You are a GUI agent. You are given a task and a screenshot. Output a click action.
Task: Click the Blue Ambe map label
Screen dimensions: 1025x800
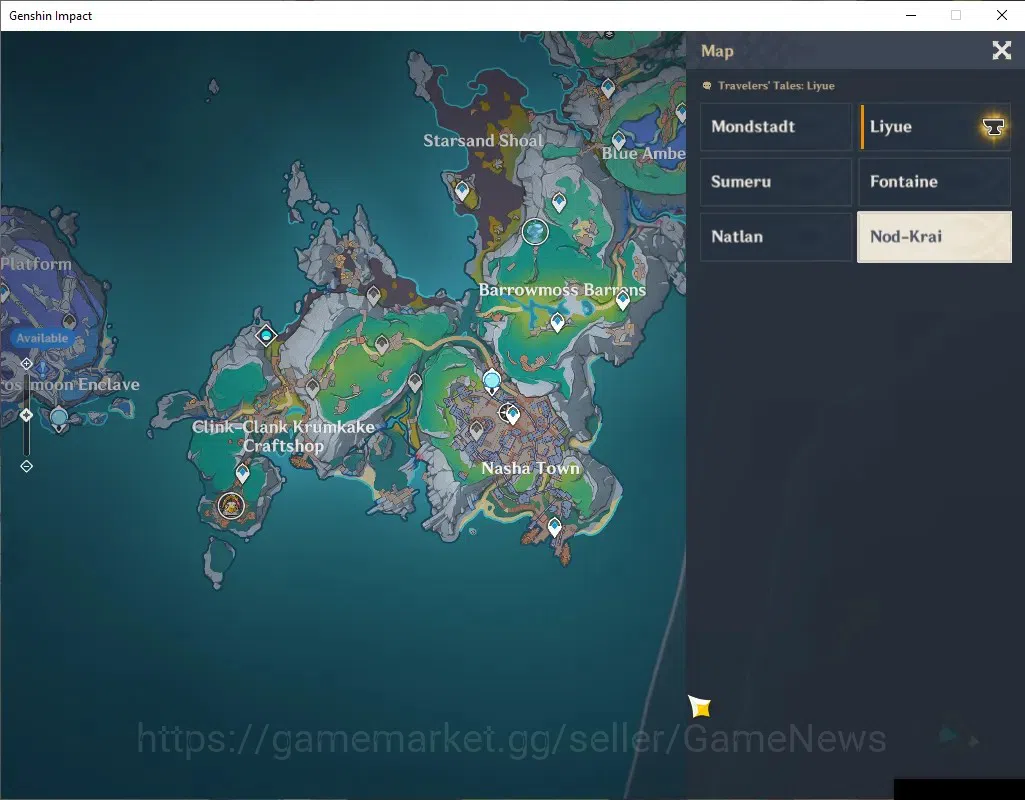[x=643, y=154]
